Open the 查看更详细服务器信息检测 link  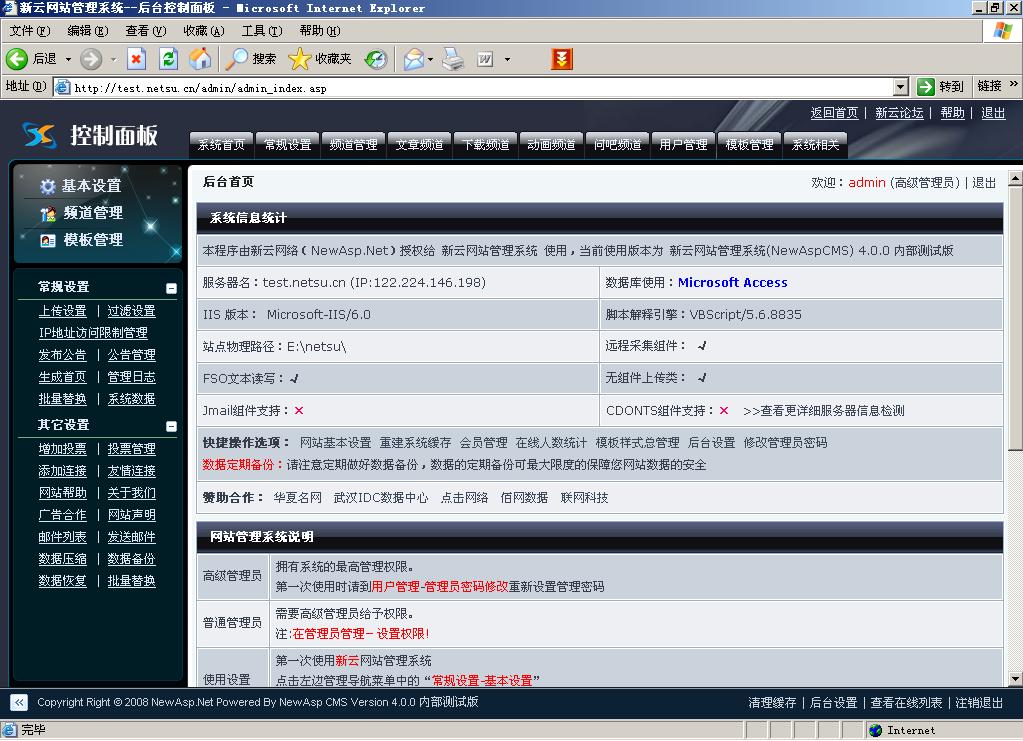pos(823,411)
